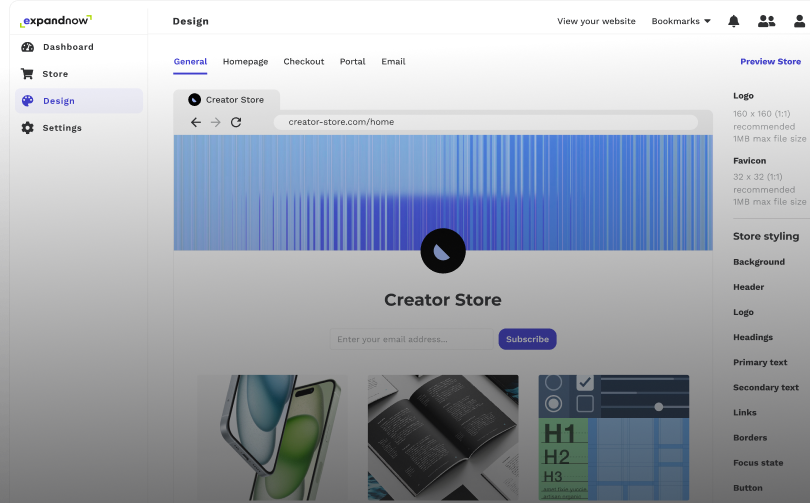Screen dimensions: 810x503
Task: Open the Background styling option
Action: coord(759,262)
